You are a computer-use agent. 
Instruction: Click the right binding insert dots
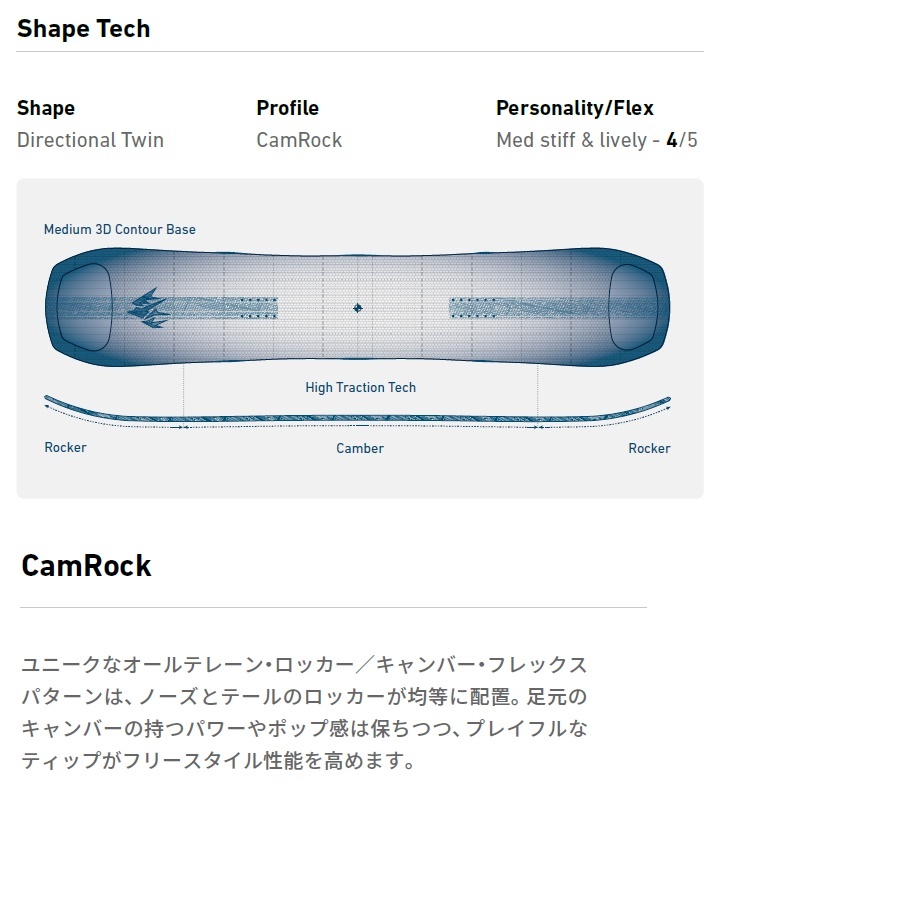point(475,307)
